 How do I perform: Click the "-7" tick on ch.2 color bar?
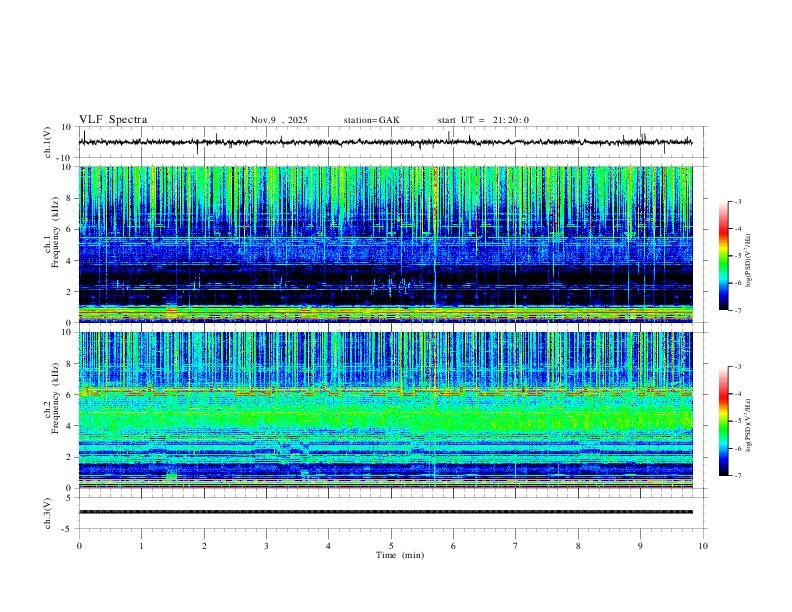click(x=737, y=476)
